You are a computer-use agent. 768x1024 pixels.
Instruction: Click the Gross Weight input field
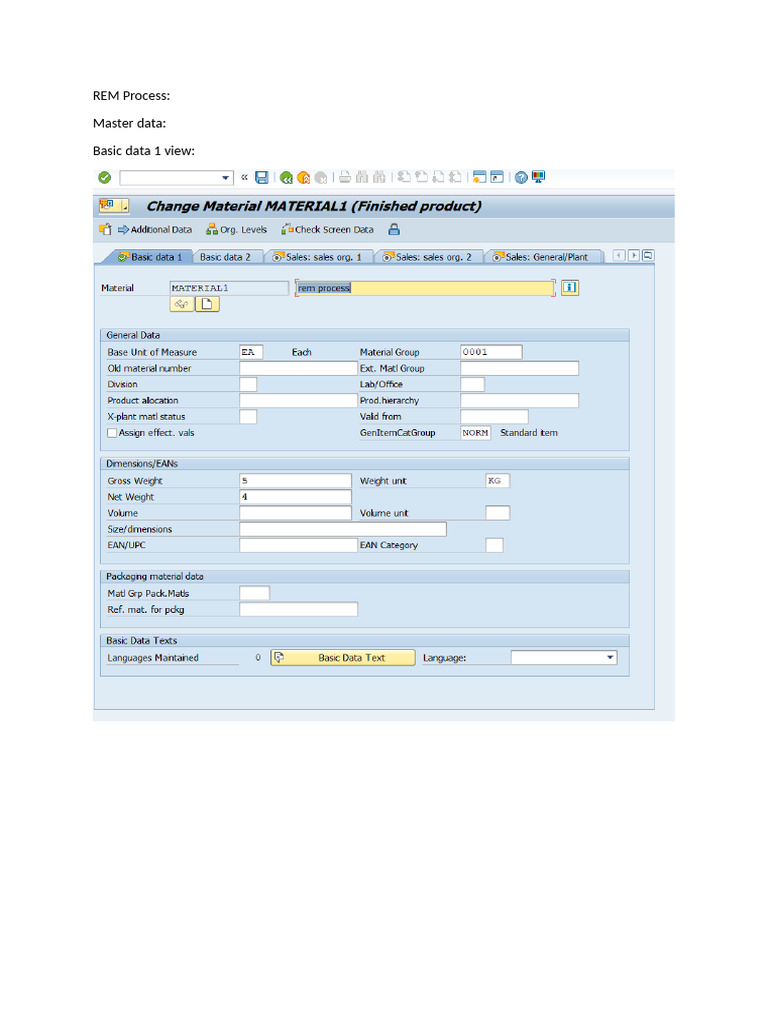coord(295,481)
